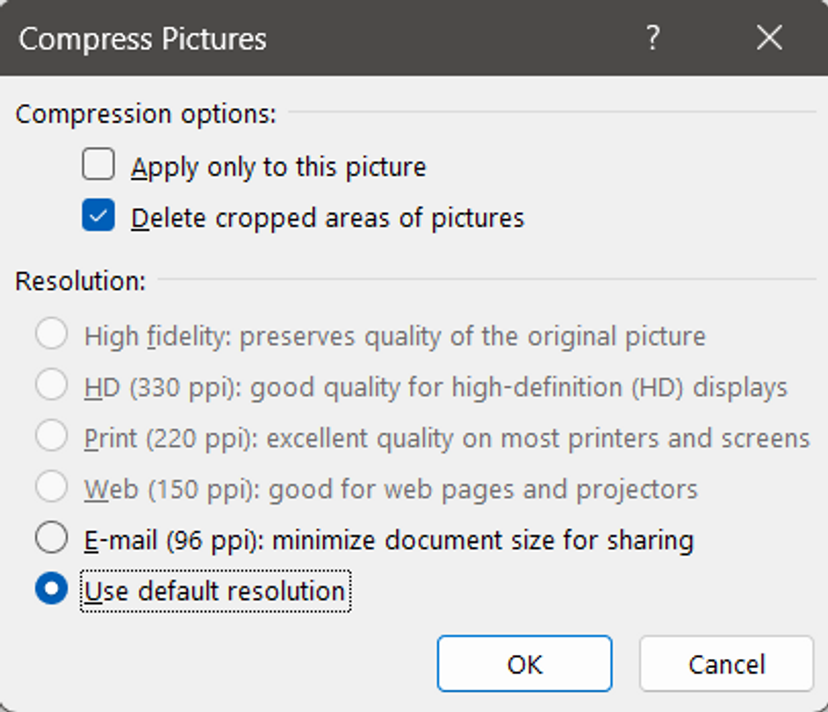Keep Use default resolution selected
Screen dimensions: 828x712
pyautogui.click(x=51, y=589)
